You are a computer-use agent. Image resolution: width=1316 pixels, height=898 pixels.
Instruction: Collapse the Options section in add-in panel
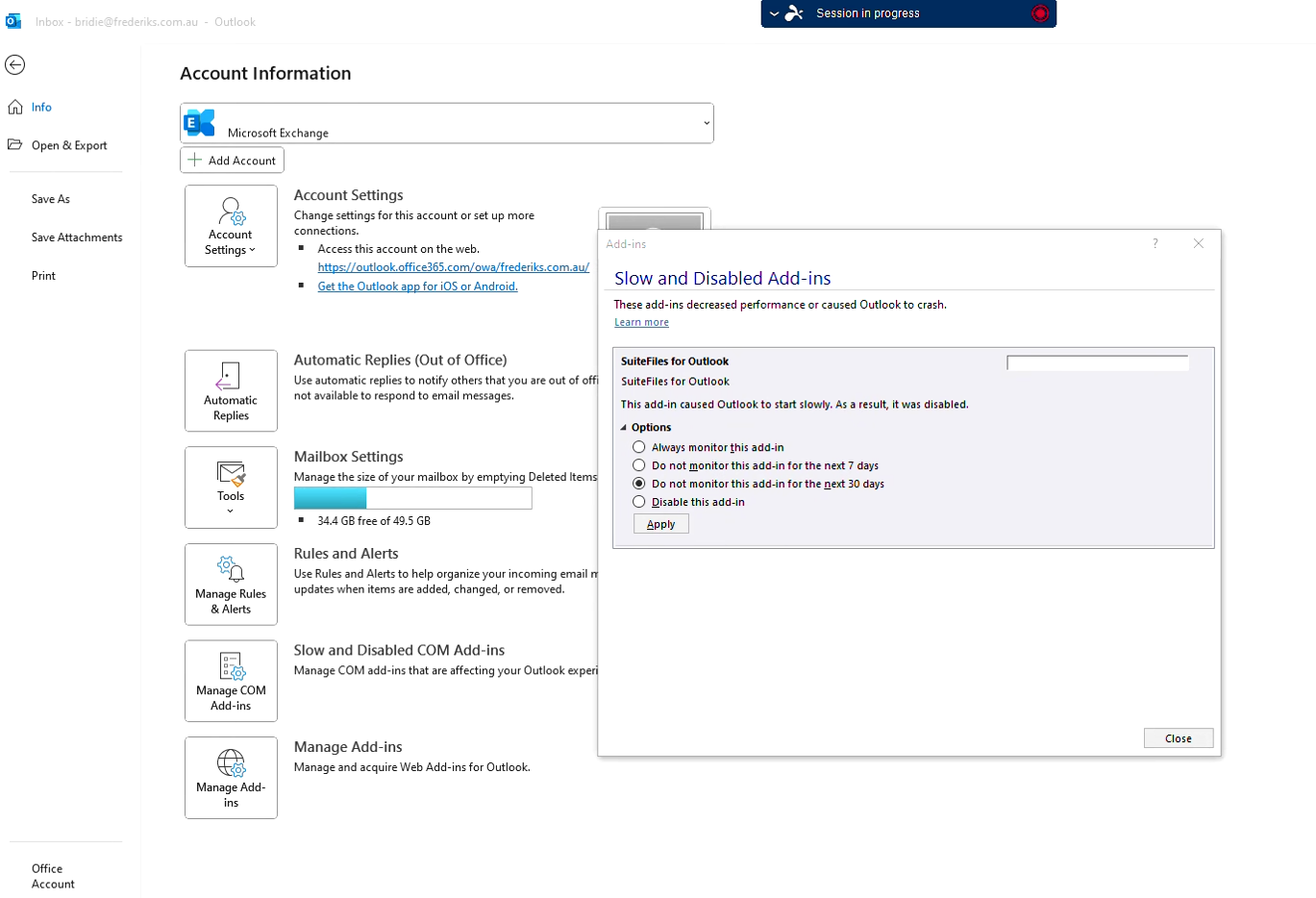[624, 428]
